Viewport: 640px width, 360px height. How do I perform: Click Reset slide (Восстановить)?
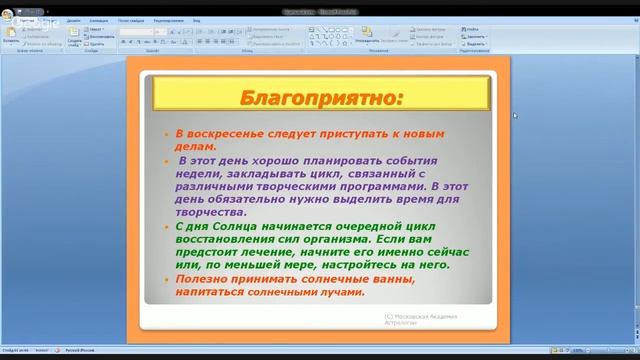pos(100,37)
